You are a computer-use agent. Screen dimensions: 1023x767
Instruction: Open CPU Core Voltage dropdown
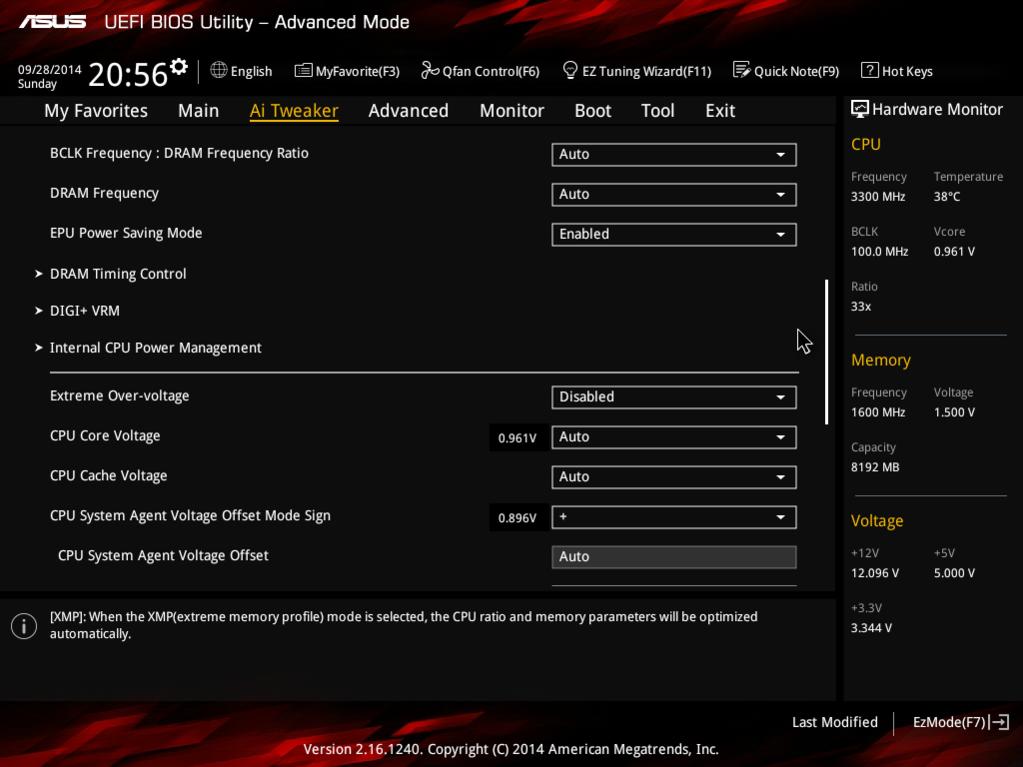coord(674,437)
